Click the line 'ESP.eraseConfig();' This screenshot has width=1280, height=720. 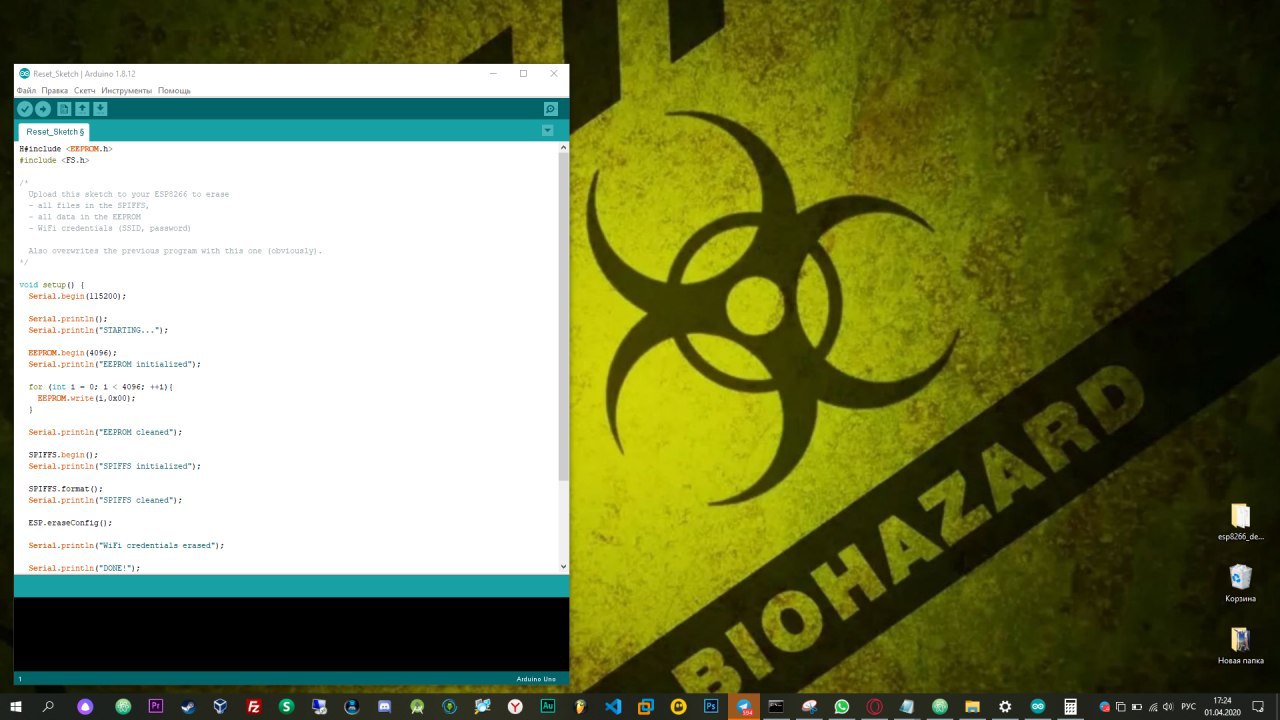[70, 523]
